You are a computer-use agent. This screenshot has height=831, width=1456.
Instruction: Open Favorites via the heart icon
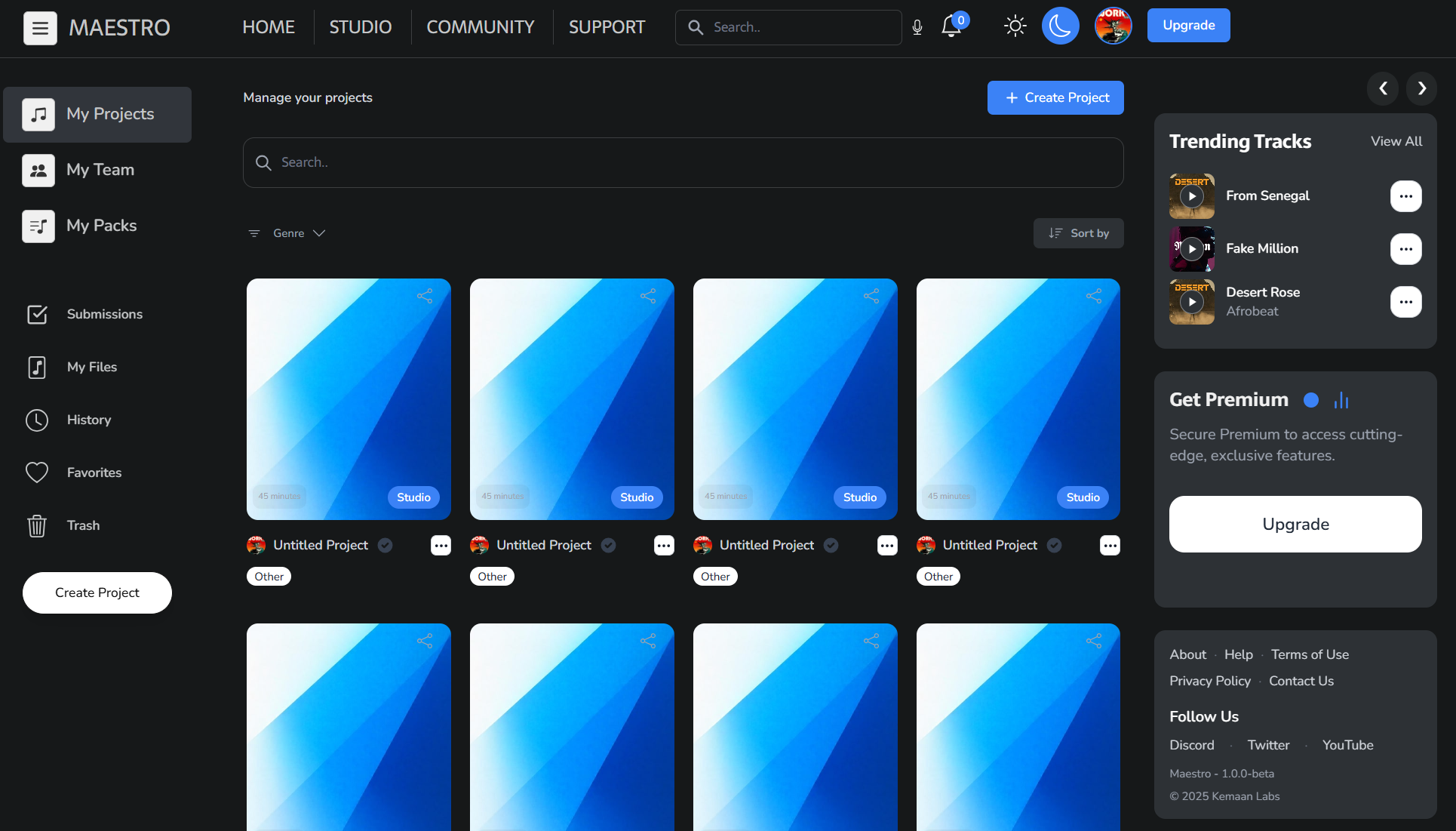(37, 472)
